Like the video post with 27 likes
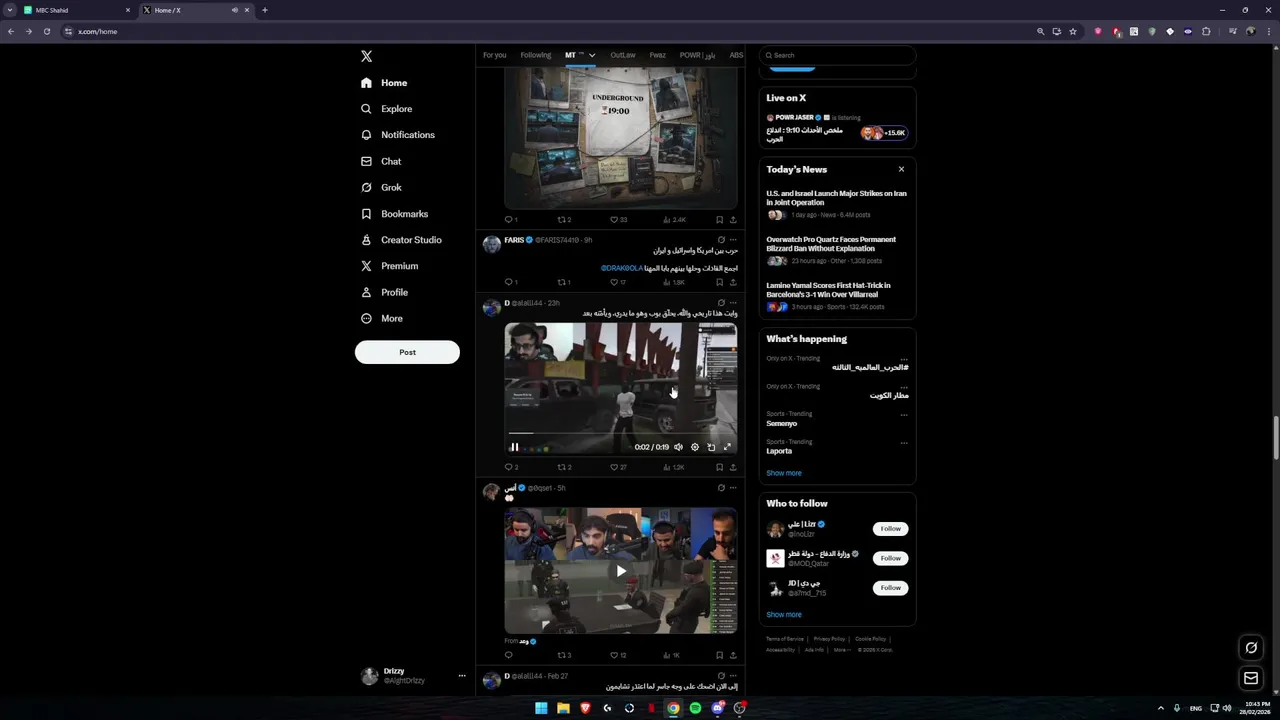 click(x=618, y=467)
